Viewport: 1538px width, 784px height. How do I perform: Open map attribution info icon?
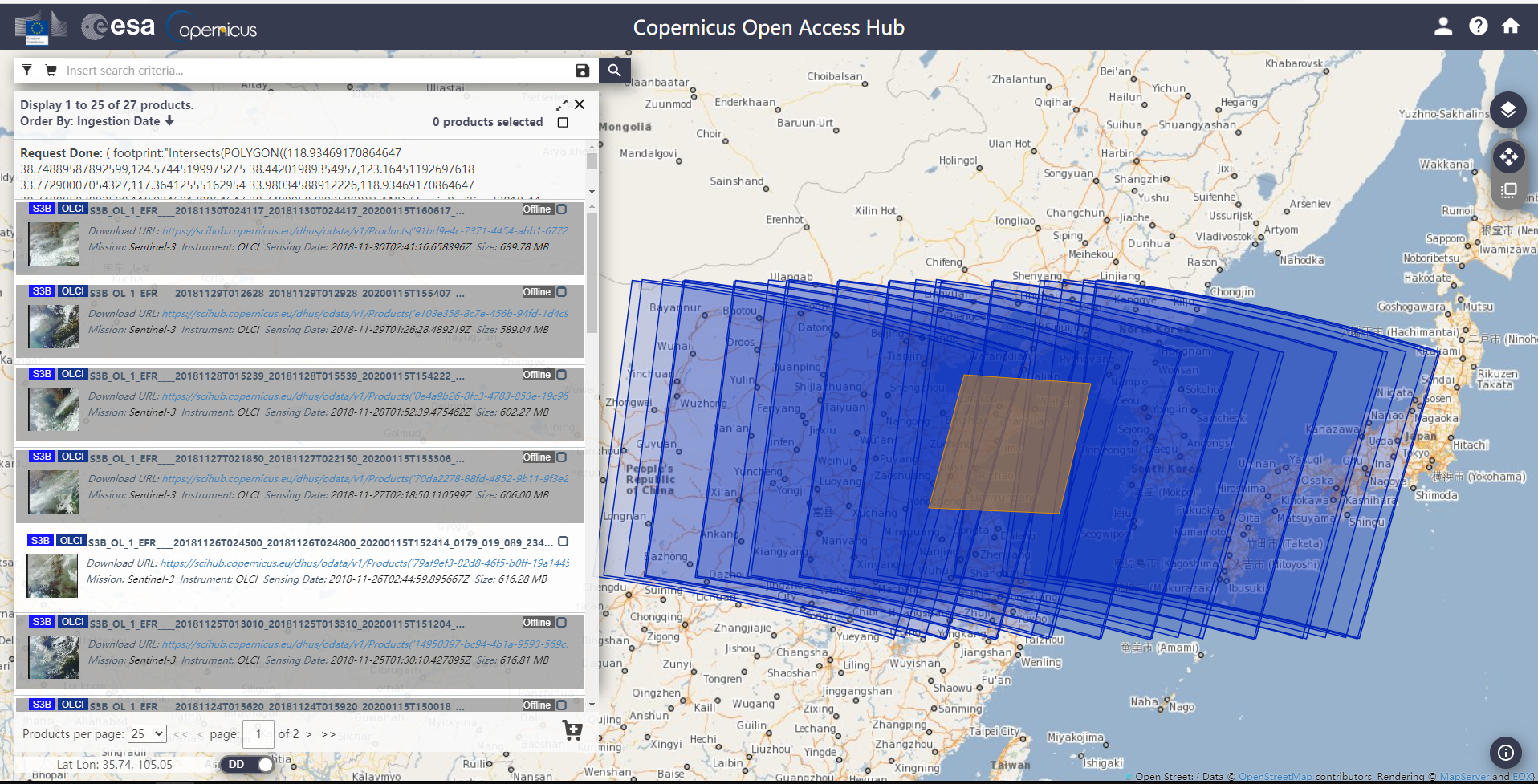pos(1506,753)
